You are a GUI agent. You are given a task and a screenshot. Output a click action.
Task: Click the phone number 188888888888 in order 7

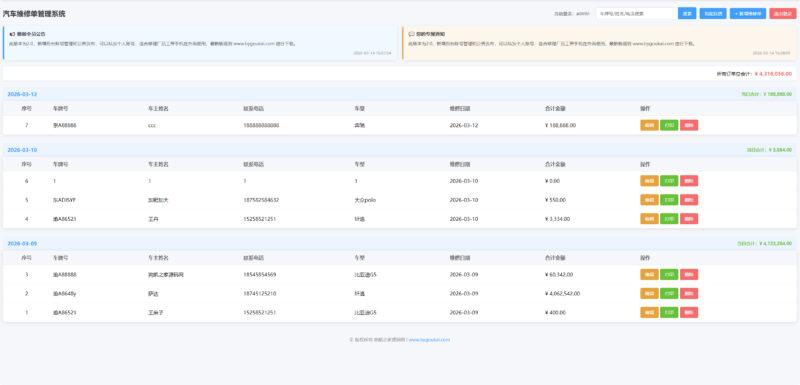pos(261,125)
